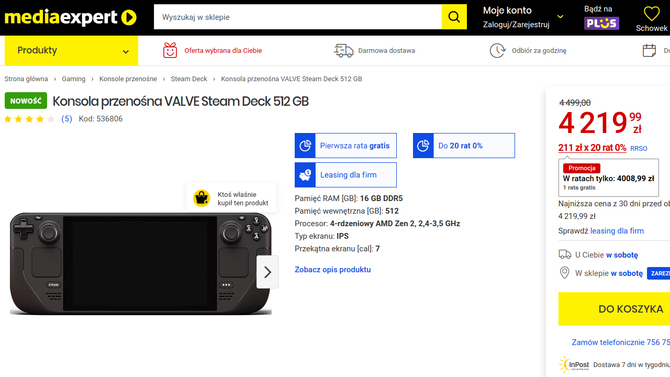Screen dimensions: 670x377
Task: Click the clock icon for Odbiór za godzinę
Action: click(x=497, y=50)
